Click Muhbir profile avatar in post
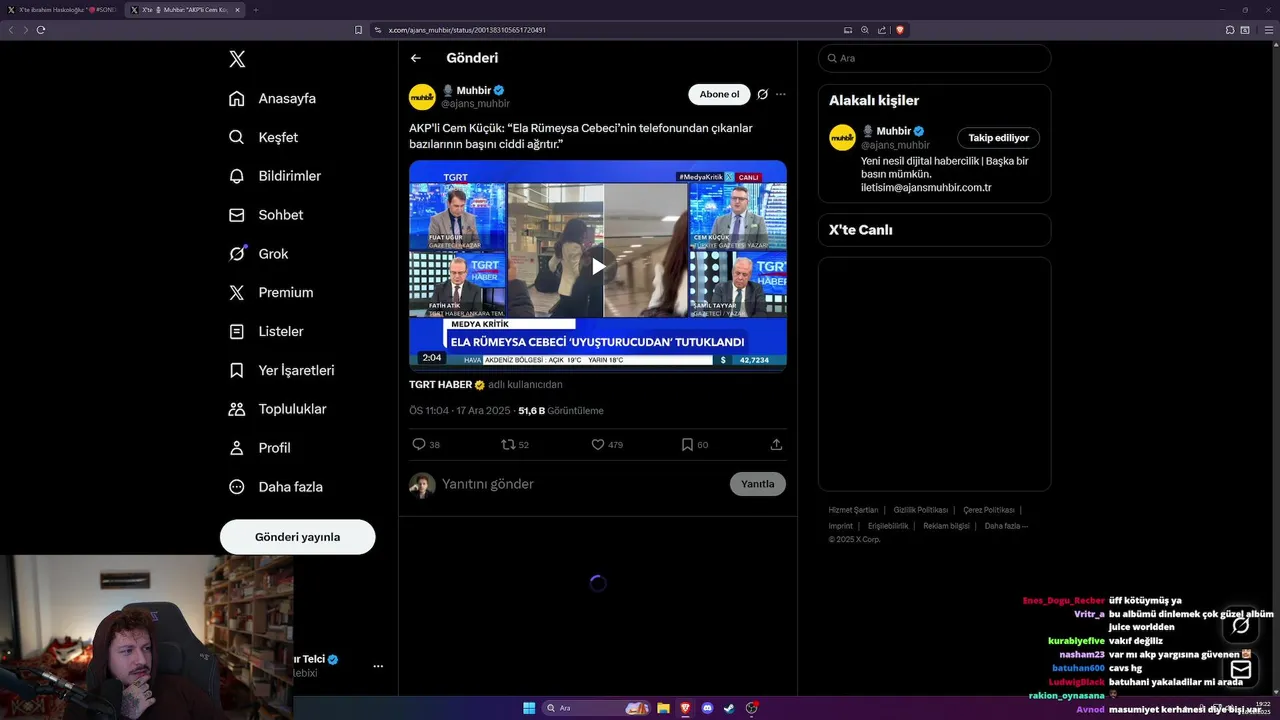This screenshot has height=720, width=1280. 422,97
